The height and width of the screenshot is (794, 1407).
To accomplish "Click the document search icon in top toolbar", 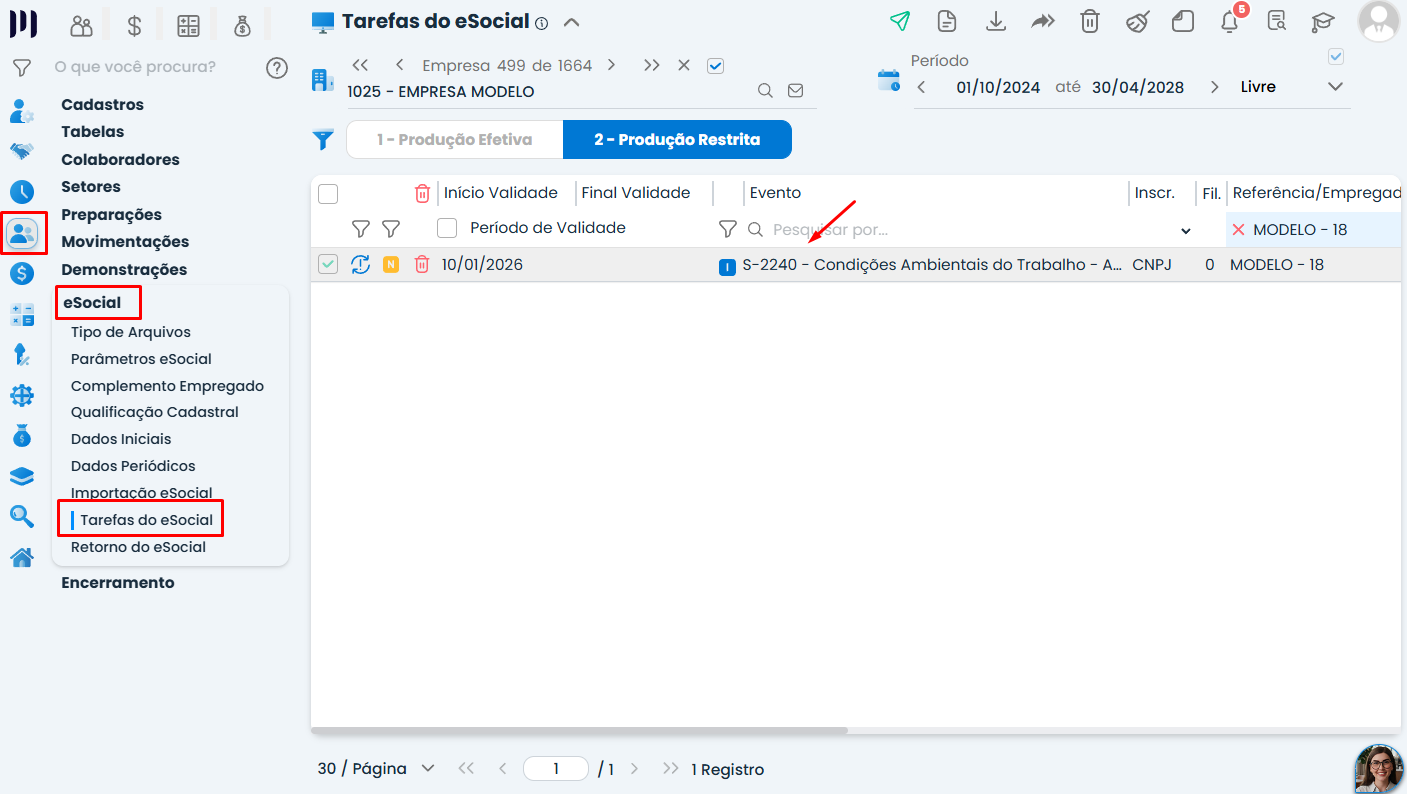I will point(1276,21).
